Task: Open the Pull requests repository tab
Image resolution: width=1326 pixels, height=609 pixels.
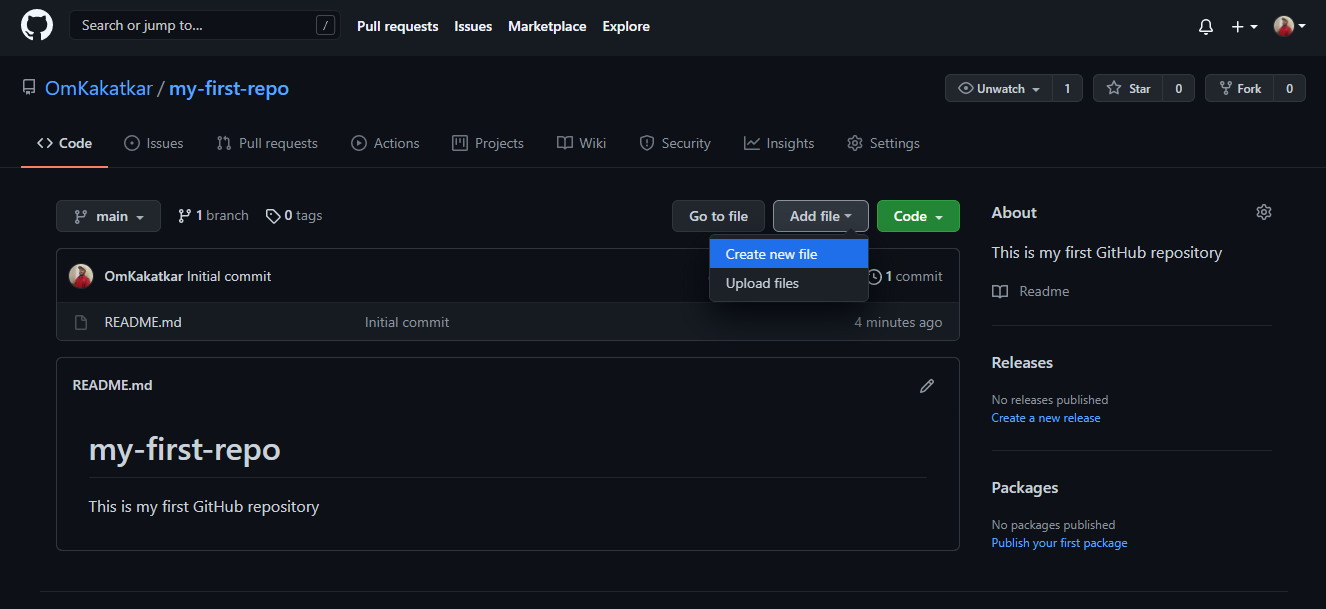Action: click(267, 143)
